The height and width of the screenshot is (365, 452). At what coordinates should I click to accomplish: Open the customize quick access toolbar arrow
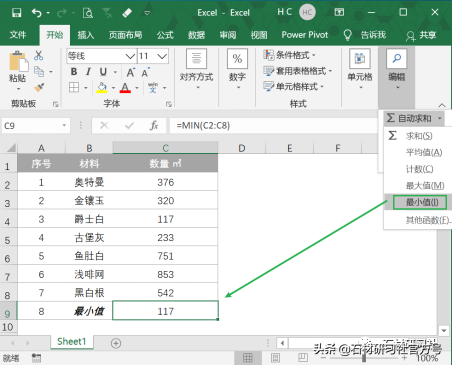click(147, 13)
